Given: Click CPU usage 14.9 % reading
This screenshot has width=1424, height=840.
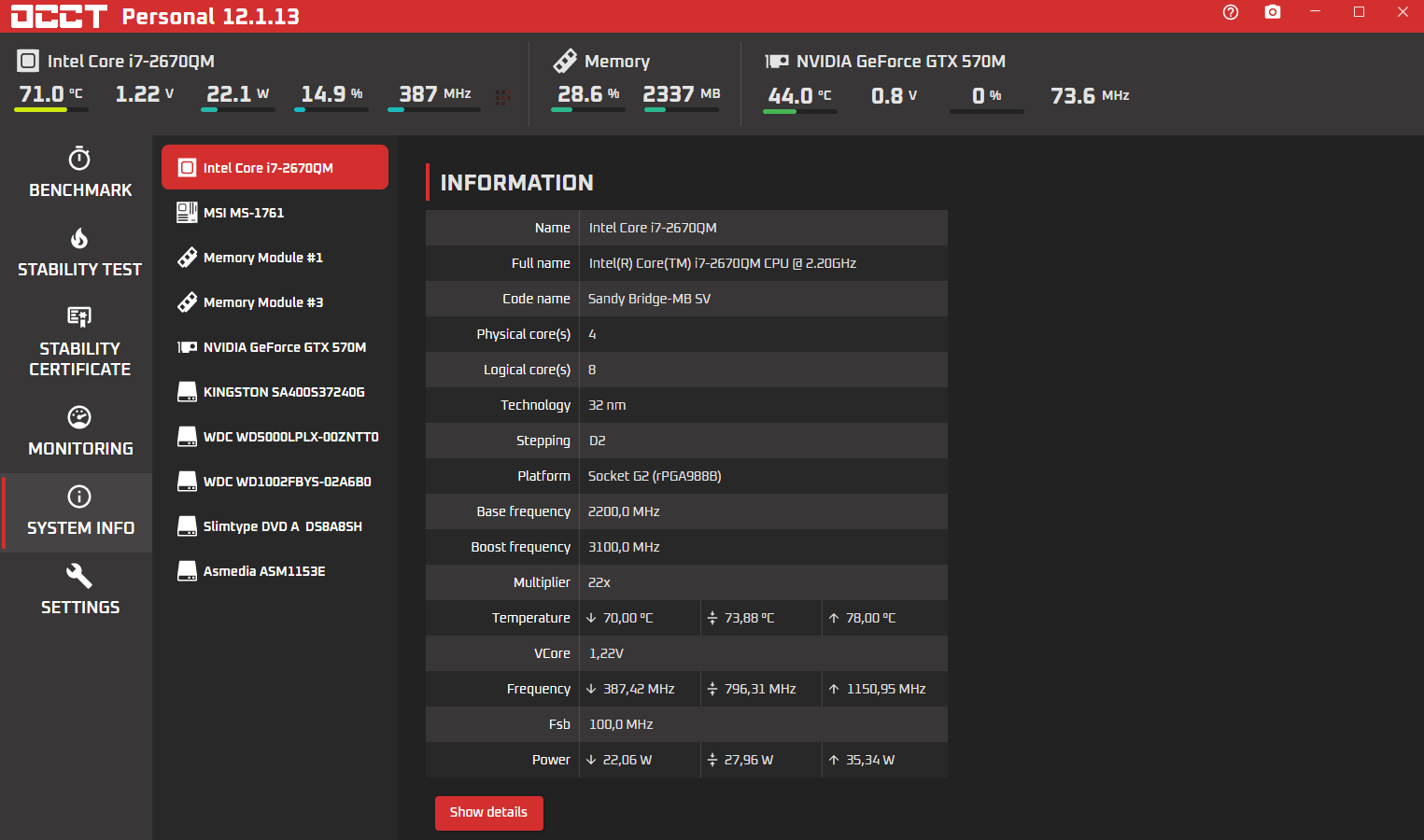Looking at the screenshot, I should point(331,94).
